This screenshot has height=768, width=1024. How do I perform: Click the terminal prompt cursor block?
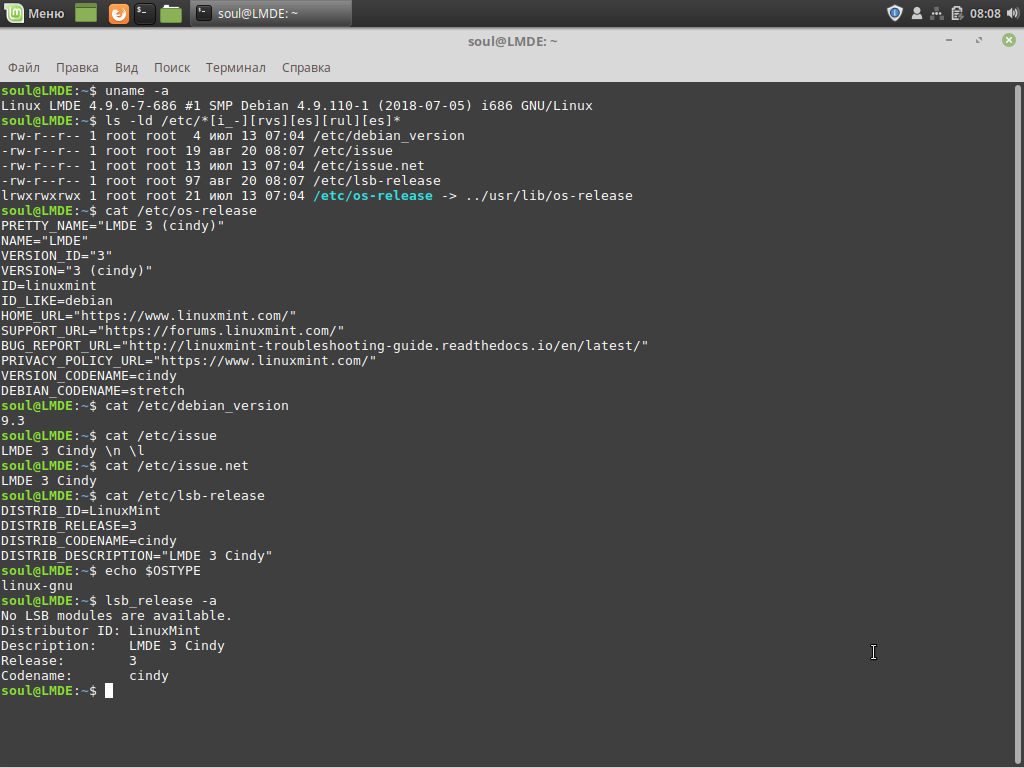pyautogui.click(x=109, y=691)
